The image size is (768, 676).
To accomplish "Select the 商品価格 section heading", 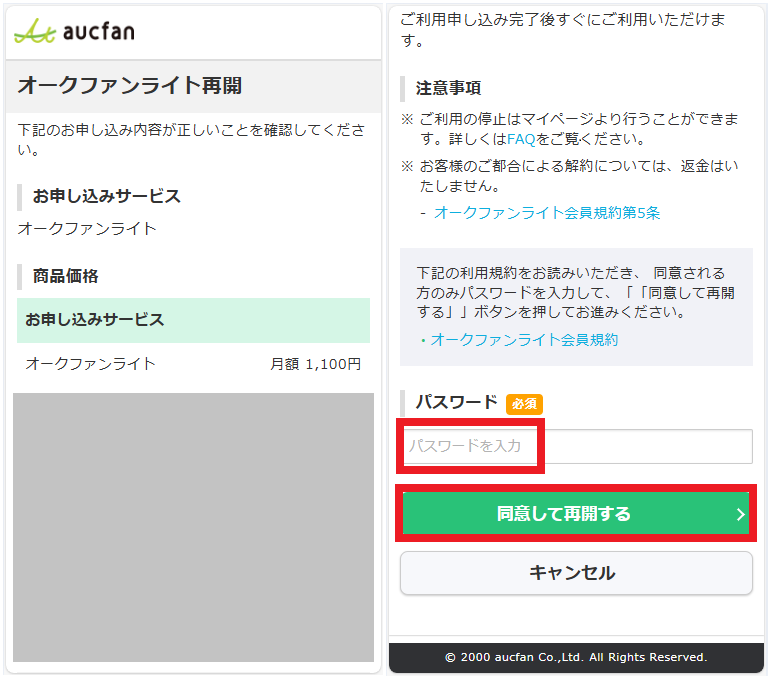I will coord(66,276).
